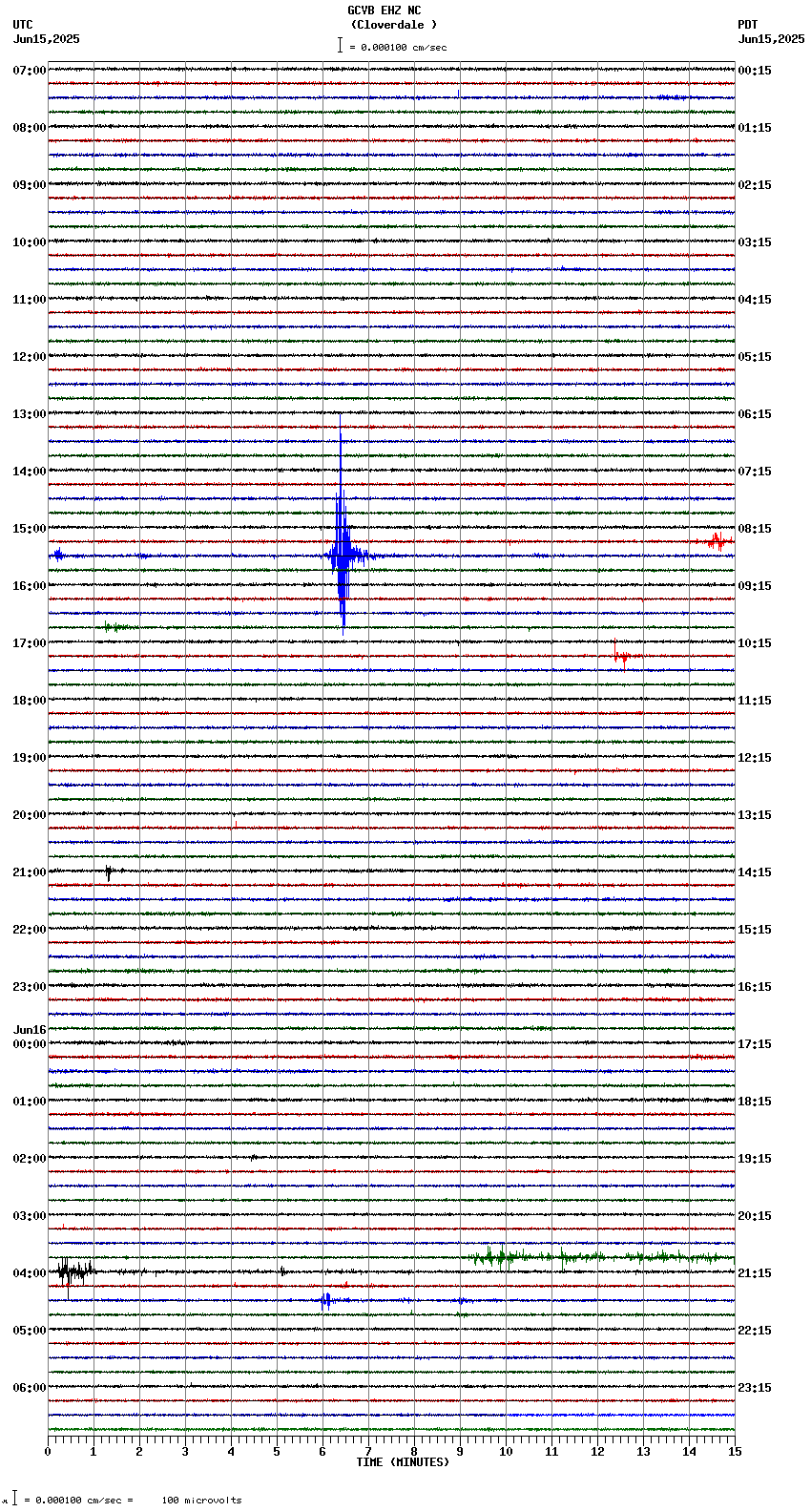Select the 19:00 UTC time label

coord(30,758)
